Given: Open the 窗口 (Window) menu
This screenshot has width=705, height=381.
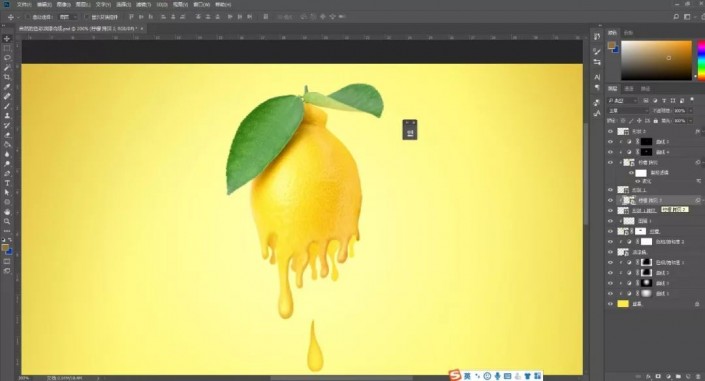Looking at the screenshot, I should point(201,4).
